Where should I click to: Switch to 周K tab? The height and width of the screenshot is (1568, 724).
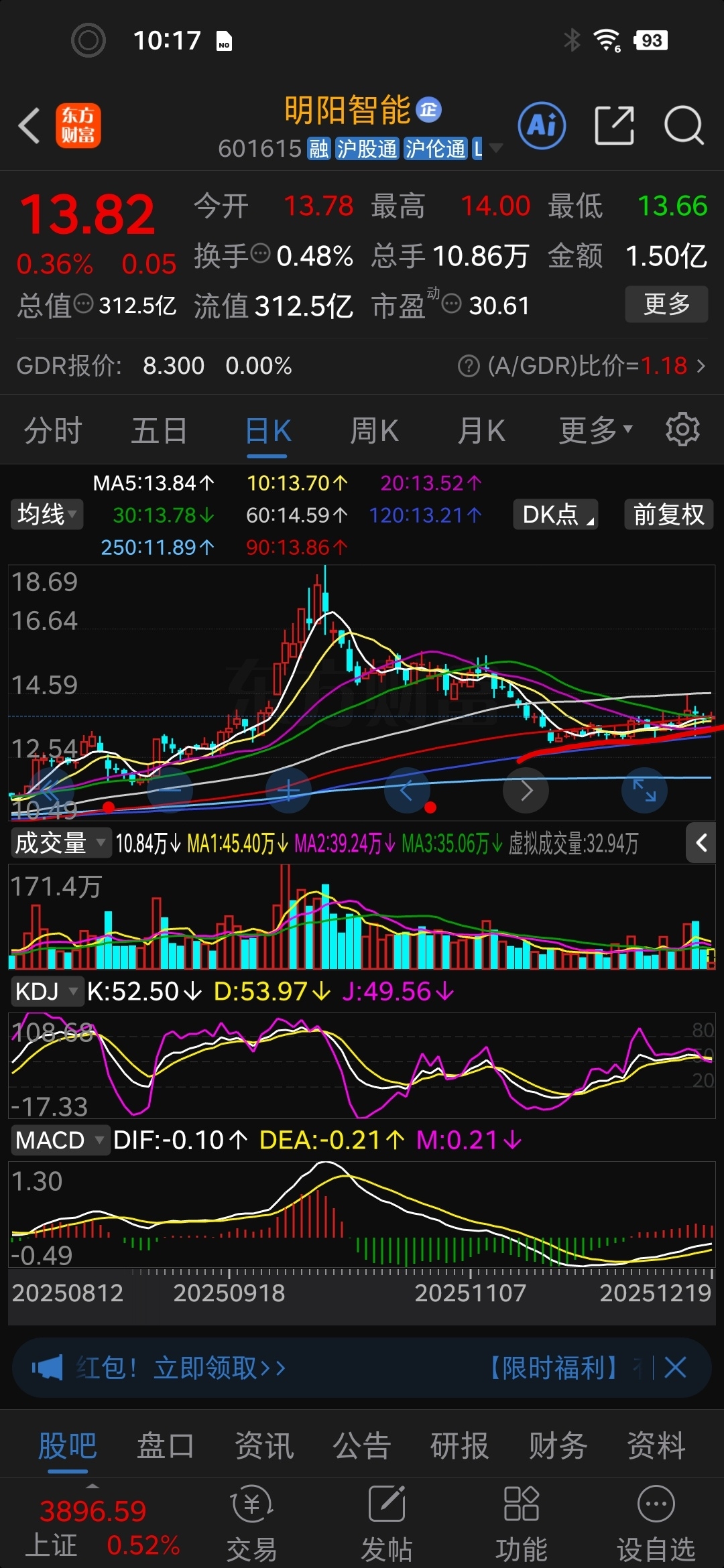pyautogui.click(x=374, y=430)
